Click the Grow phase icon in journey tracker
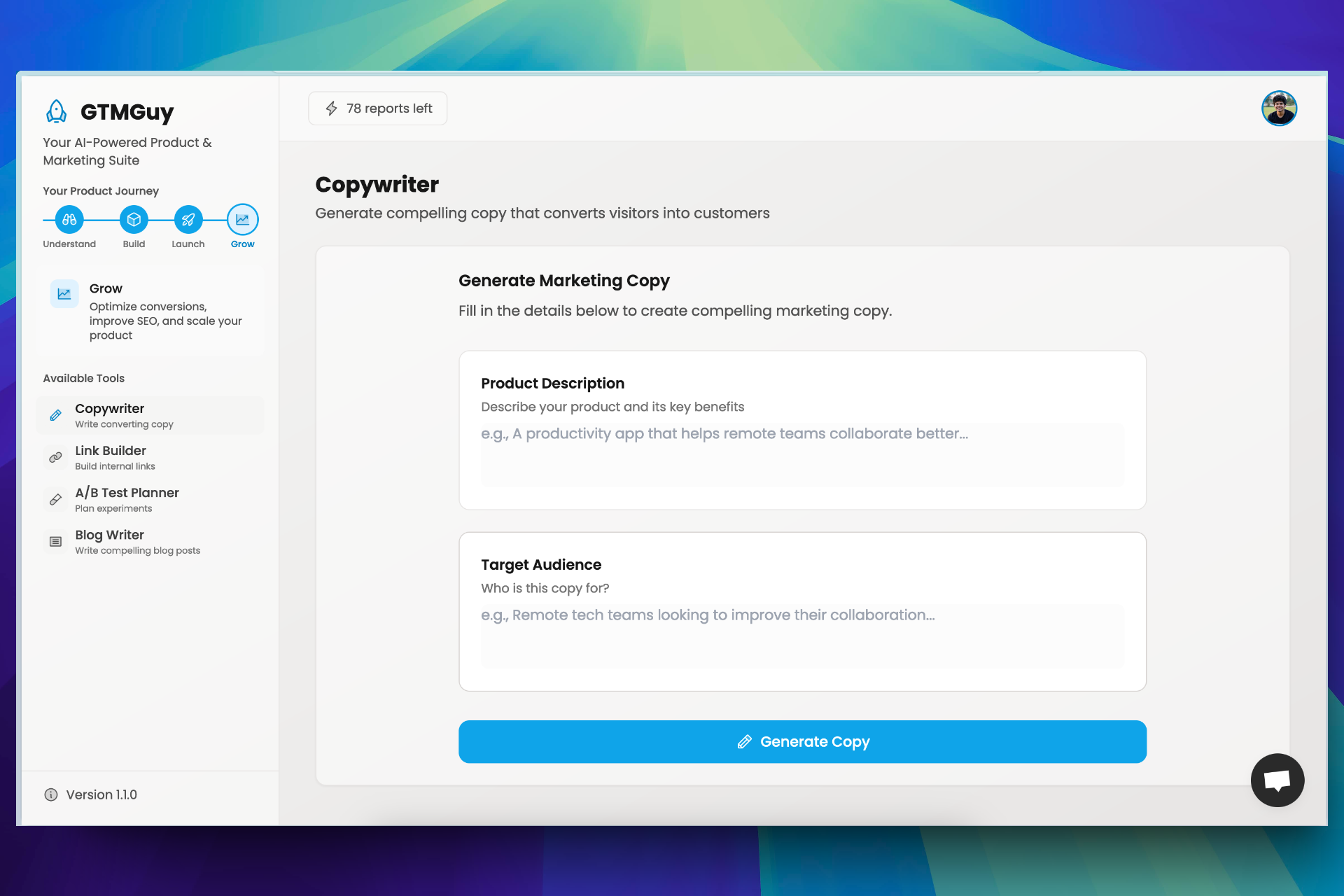Image resolution: width=1344 pixels, height=896 pixels. pyautogui.click(x=242, y=219)
